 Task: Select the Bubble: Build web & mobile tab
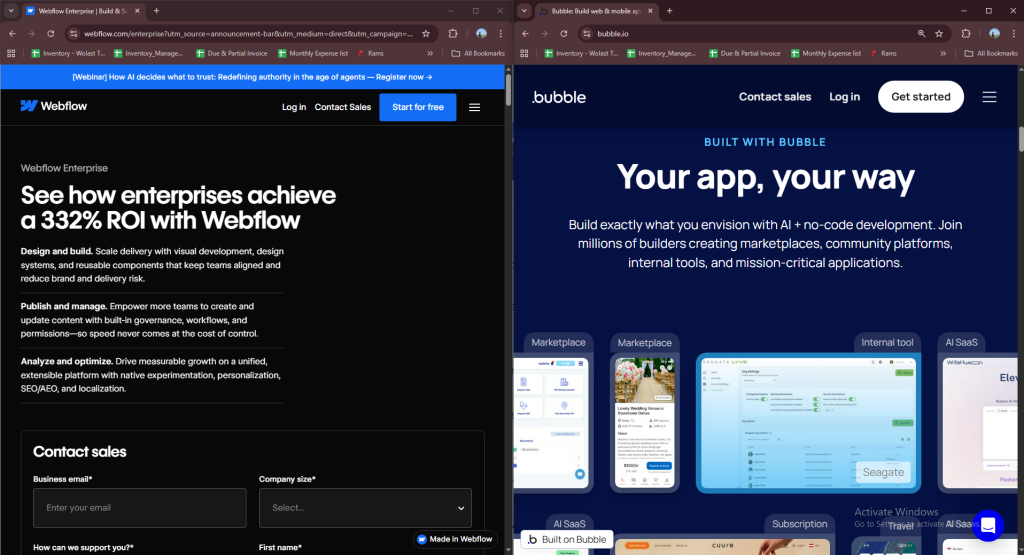click(x=596, y=11)
